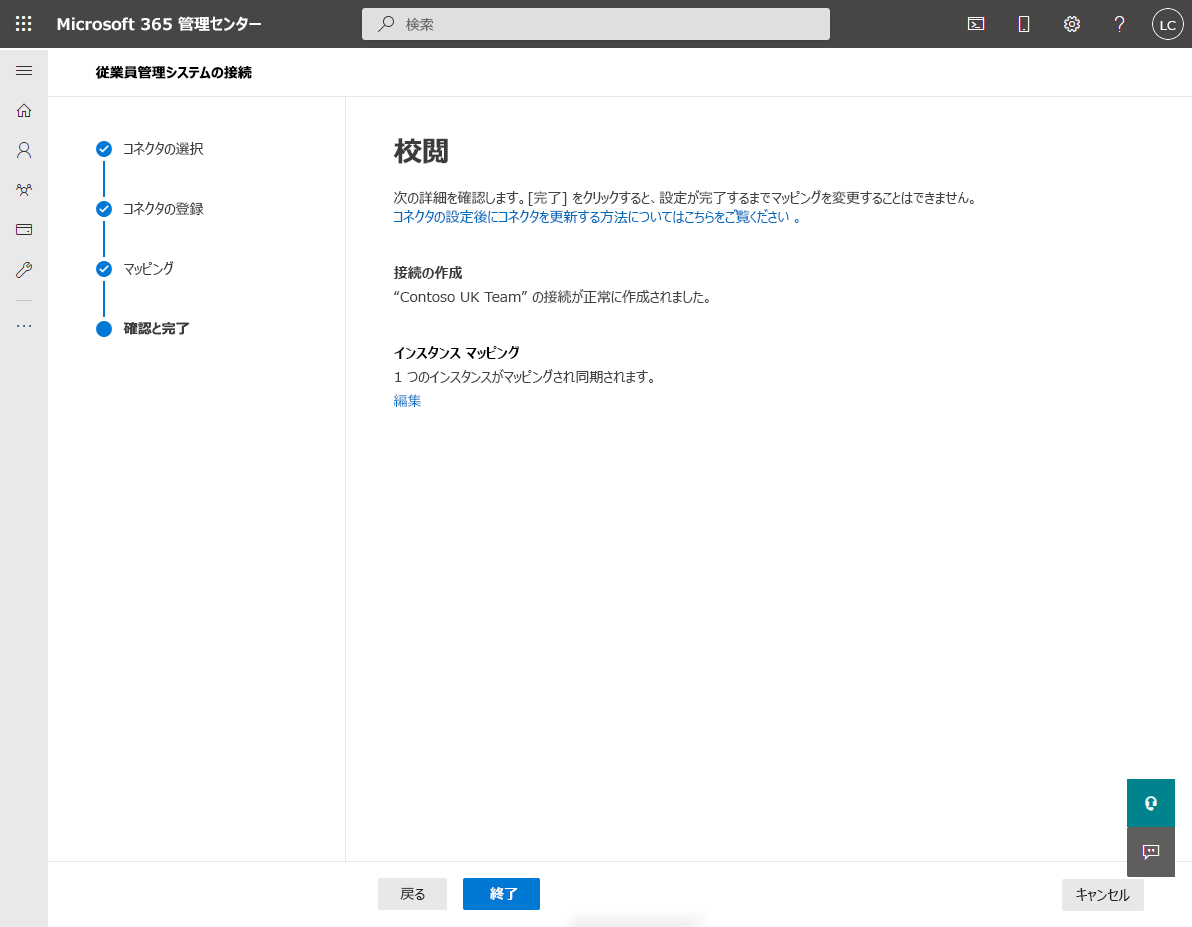The width and height of the screenshot is (1192, 927).
Task: Open the teal help and support headset button
Action: (x=1150, y=802)
